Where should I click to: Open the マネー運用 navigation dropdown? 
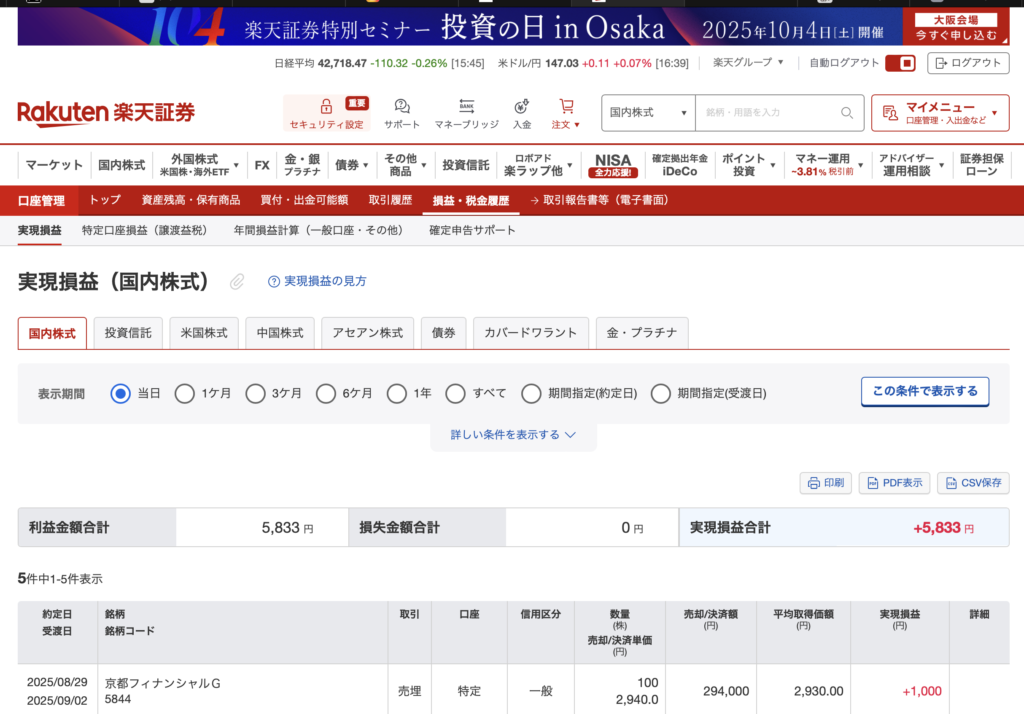(x=828, y=165)
